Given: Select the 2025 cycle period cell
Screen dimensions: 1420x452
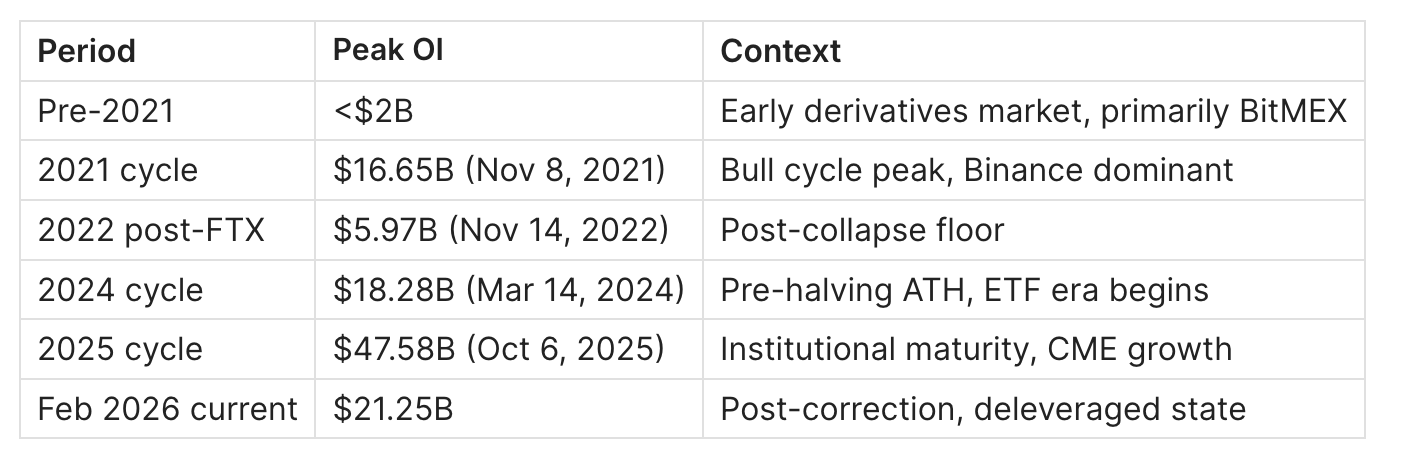Looking at the screenshot, I should [120, 349].
